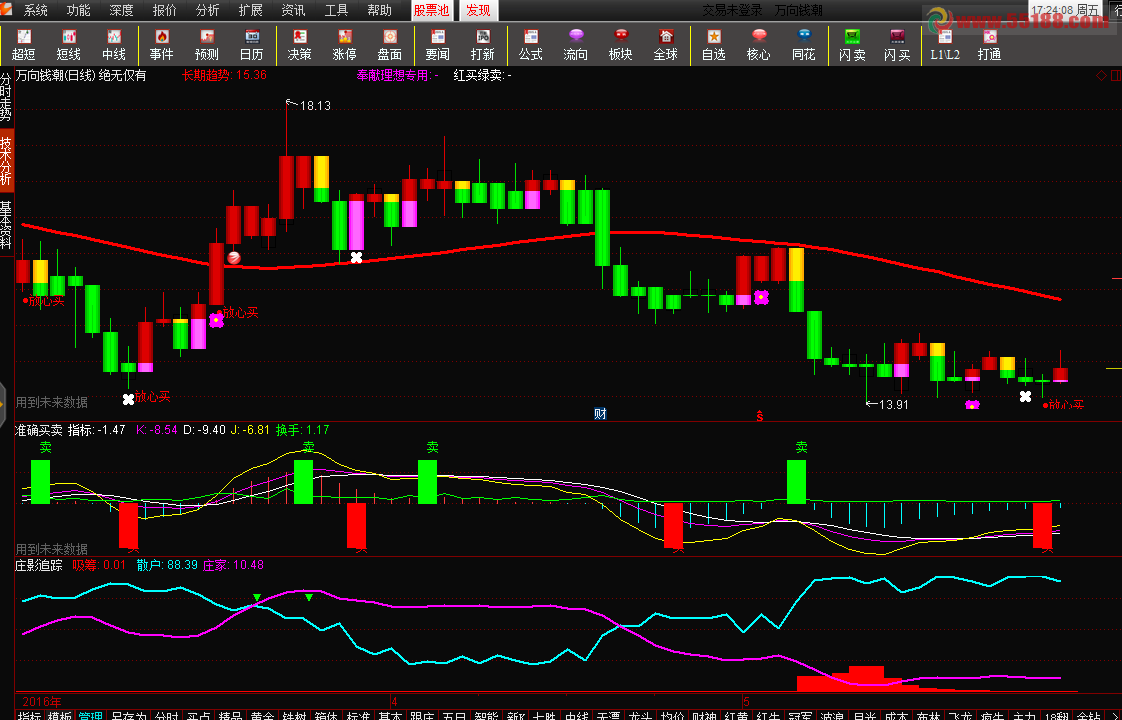Viewport: 1122px width, 720px height.
Task: Open the 事件 events icon
Action: click(162, 45)
